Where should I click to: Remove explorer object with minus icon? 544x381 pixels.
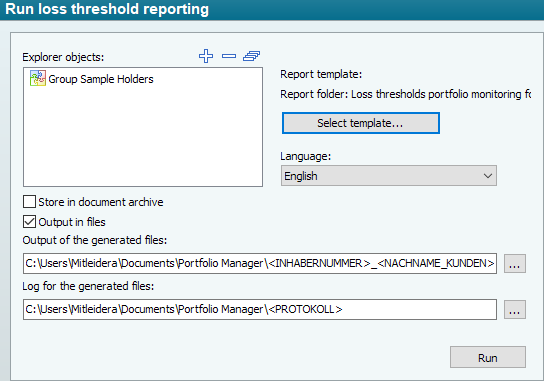(x=229, y=56)
